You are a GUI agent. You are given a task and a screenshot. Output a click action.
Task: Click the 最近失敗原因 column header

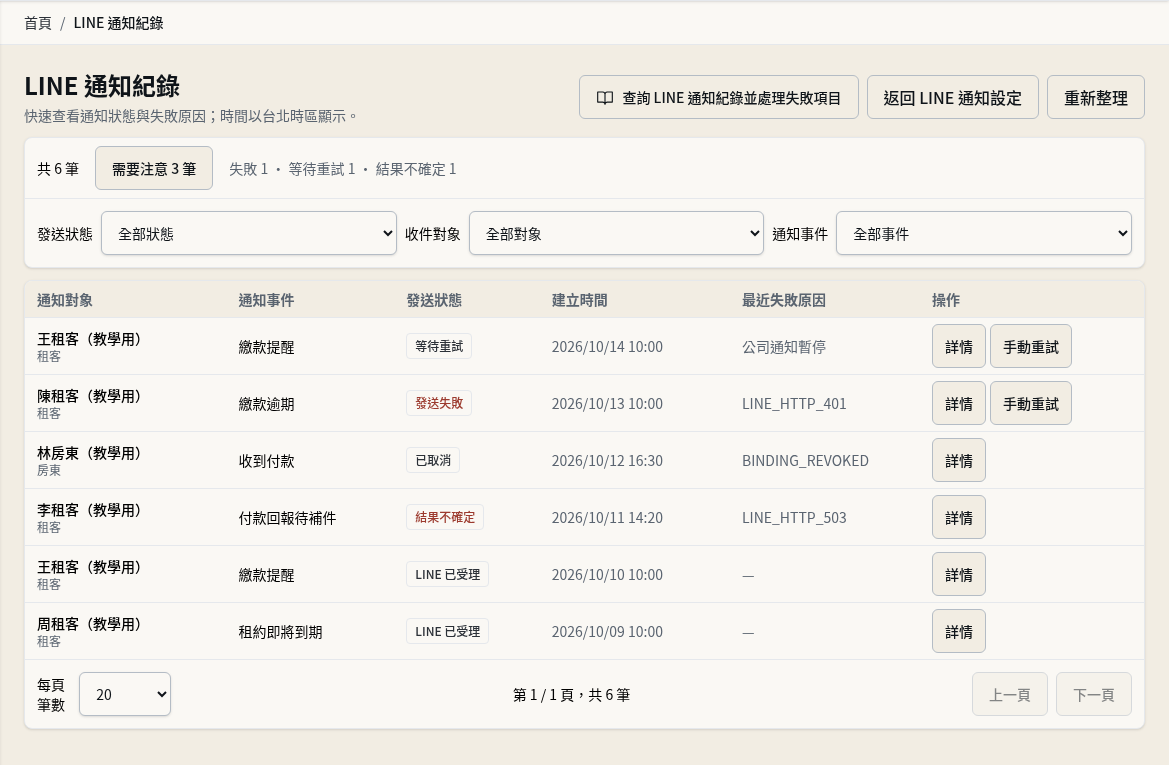coord(784,300)
